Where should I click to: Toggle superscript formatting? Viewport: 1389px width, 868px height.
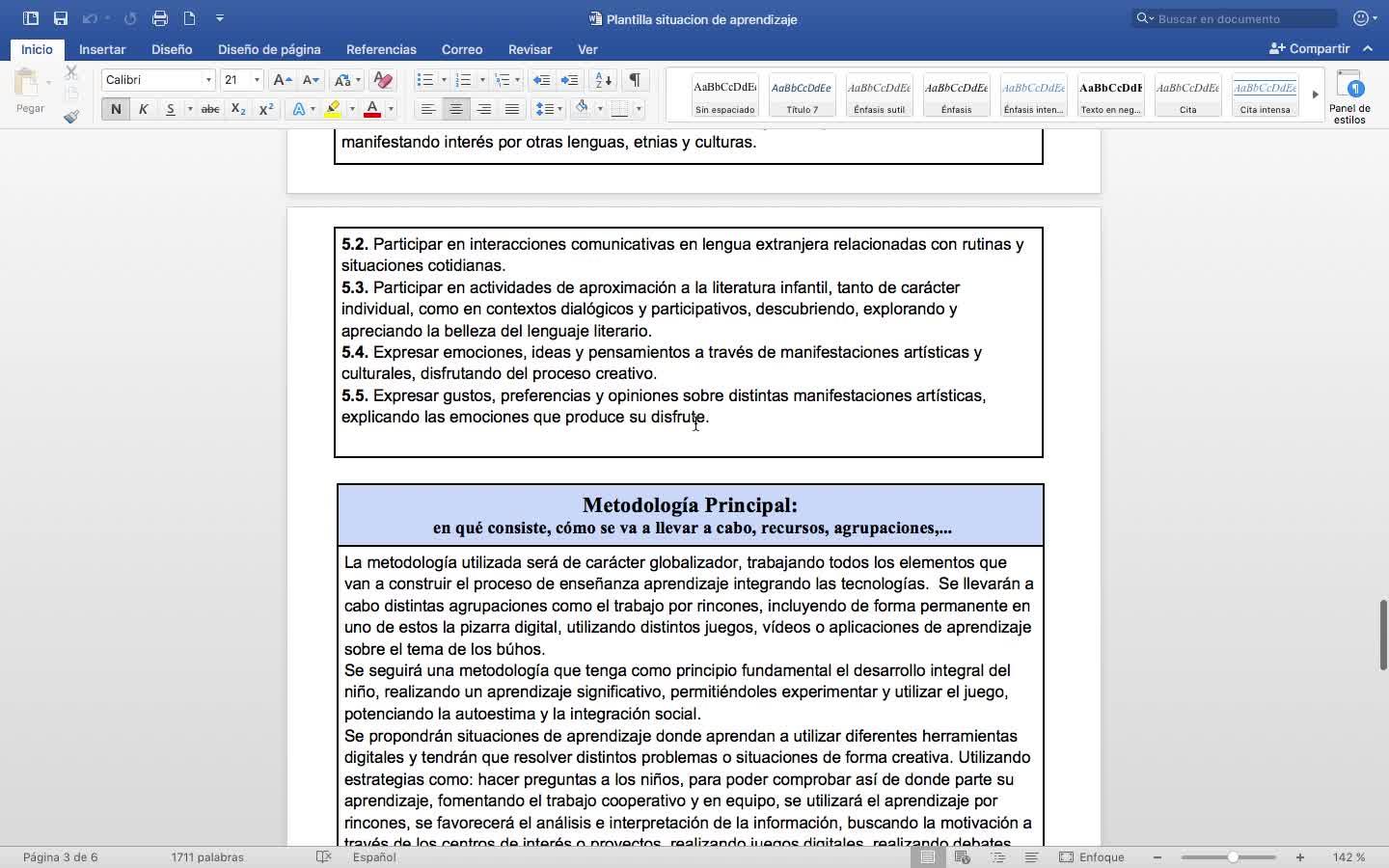pos(266,109)
